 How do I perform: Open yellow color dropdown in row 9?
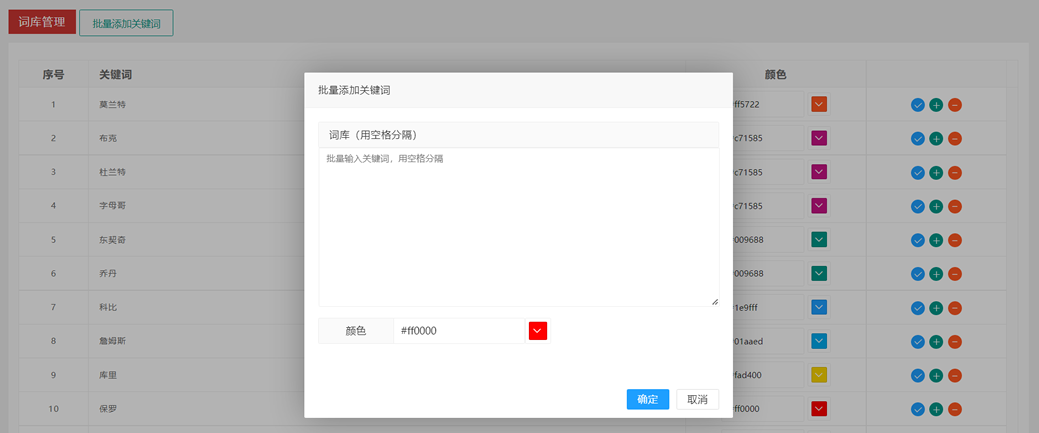(819, 375)
